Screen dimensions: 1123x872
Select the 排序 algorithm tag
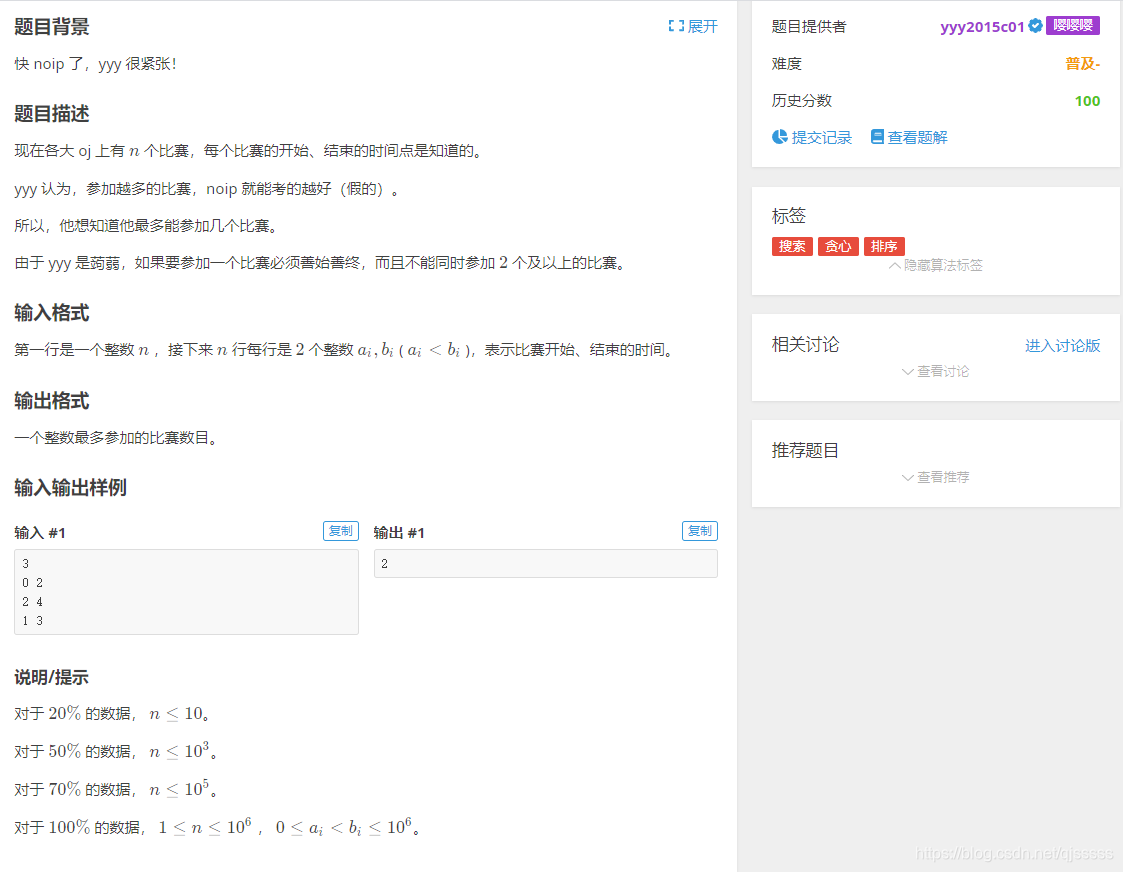pos(884,246)
